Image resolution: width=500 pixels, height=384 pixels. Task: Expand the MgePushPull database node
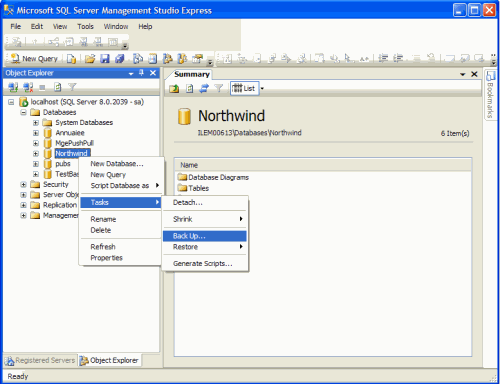[36, 143]
